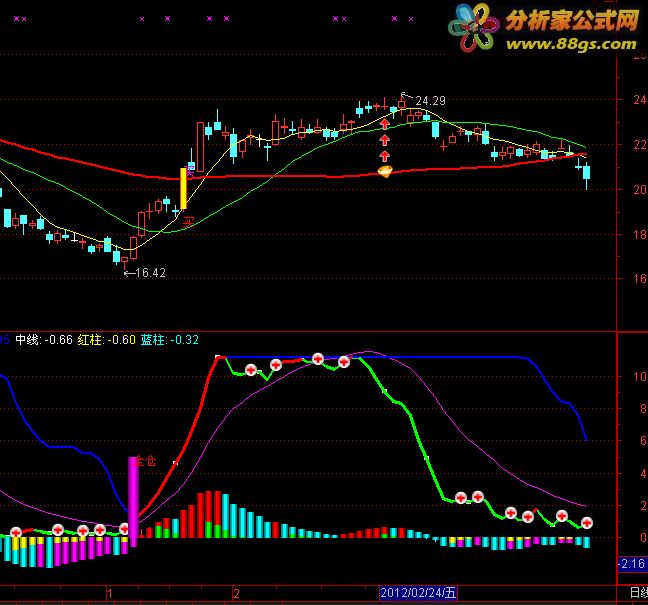
Task: Click the 分析家公式网 logo title
Action: point(572,20)
